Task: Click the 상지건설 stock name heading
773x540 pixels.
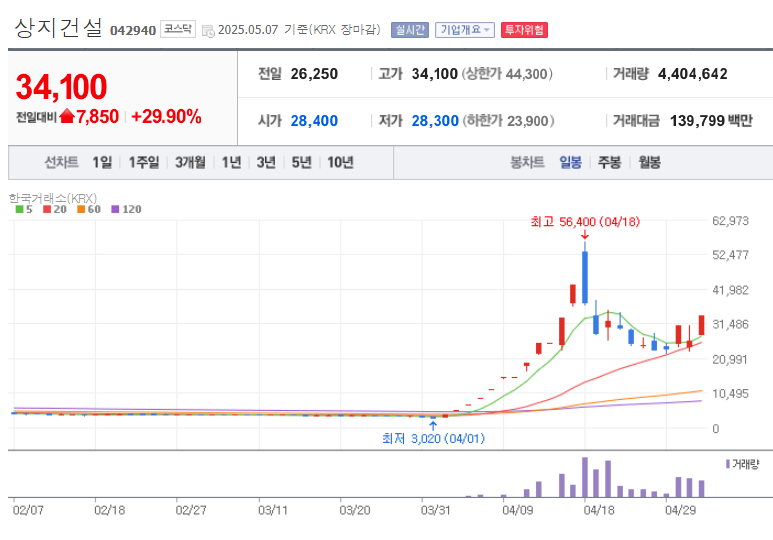Action: point(58,28)
